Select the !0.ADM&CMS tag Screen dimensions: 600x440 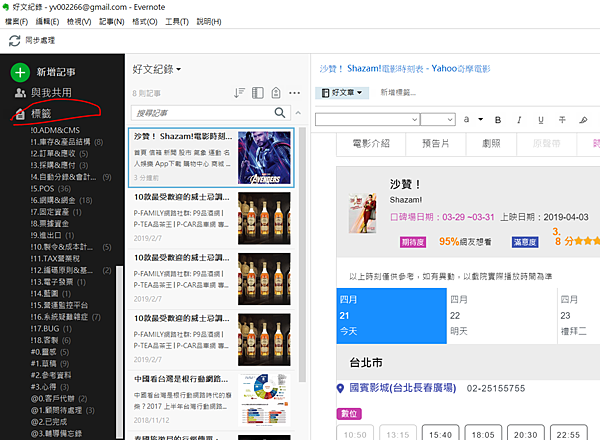55,130
